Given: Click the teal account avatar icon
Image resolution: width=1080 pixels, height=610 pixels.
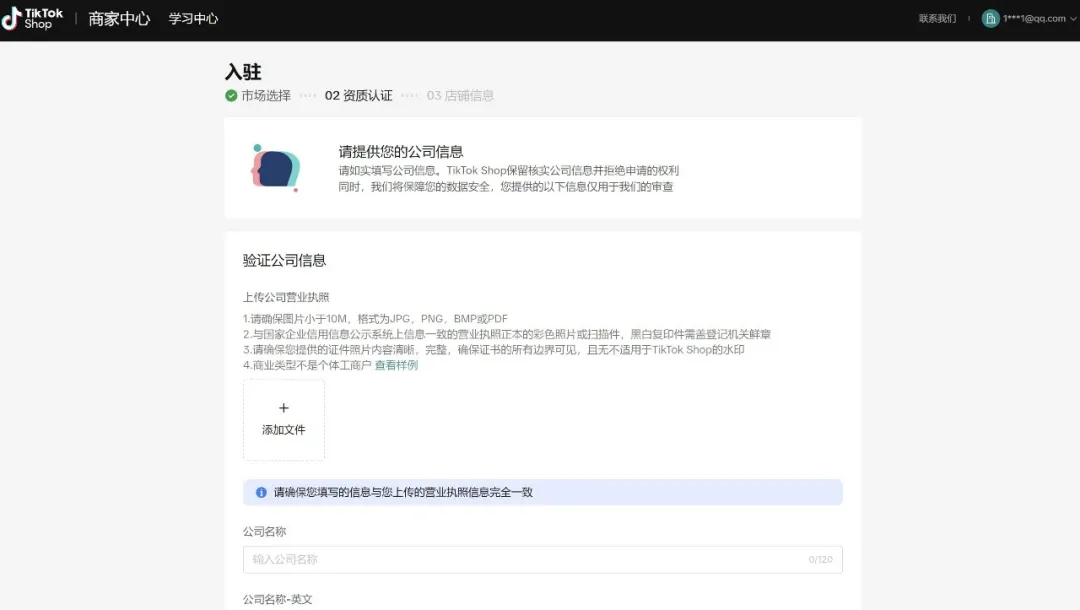Looking at the screenshot, I should [989, 18].
